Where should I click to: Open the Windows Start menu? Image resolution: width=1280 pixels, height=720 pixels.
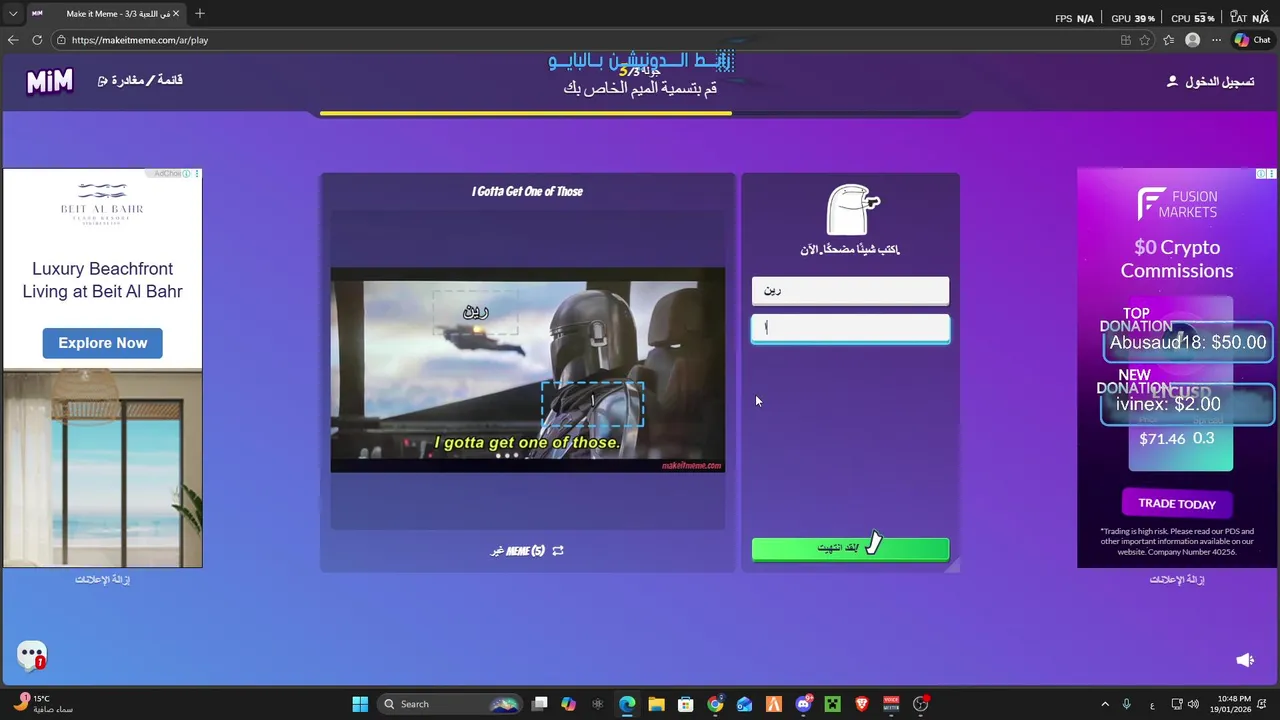360,704
